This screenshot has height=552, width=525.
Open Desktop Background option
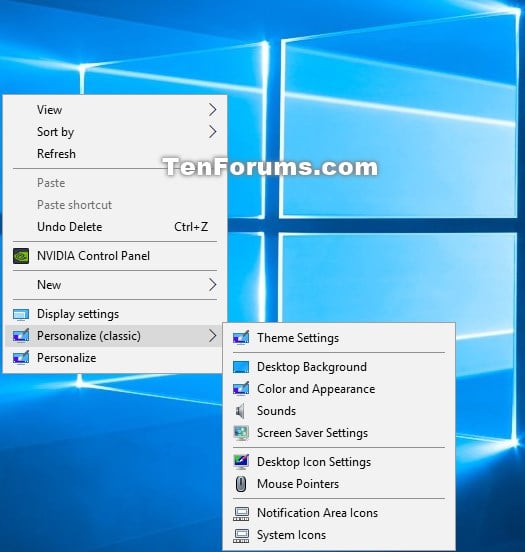[x=339, y=367]
